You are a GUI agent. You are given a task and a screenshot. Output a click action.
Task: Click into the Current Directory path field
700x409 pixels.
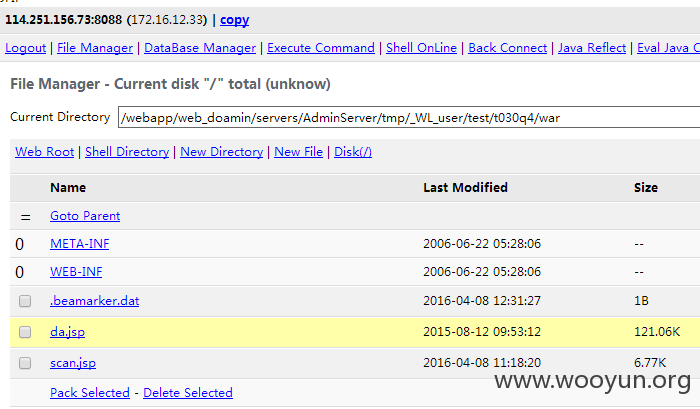pyautogui.click(x=409, y=117)
